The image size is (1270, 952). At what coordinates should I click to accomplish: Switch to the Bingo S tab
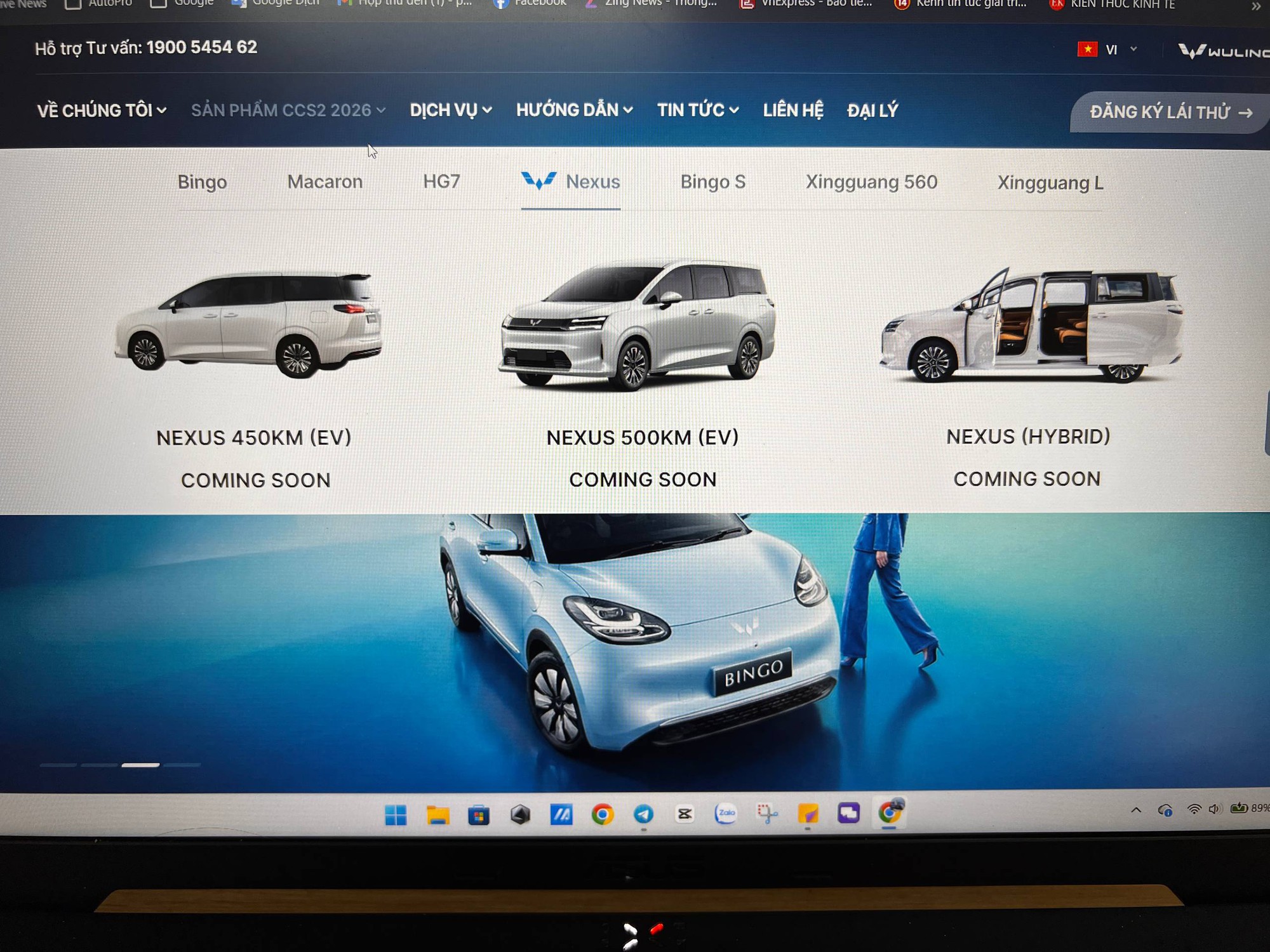714,182
